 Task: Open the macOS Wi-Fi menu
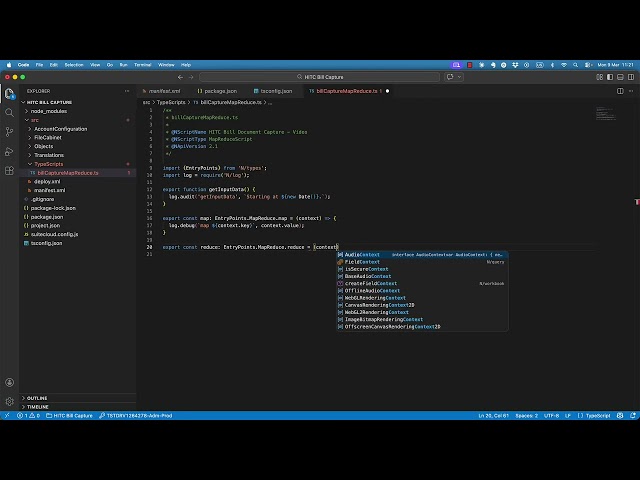(x=564, y=65)
